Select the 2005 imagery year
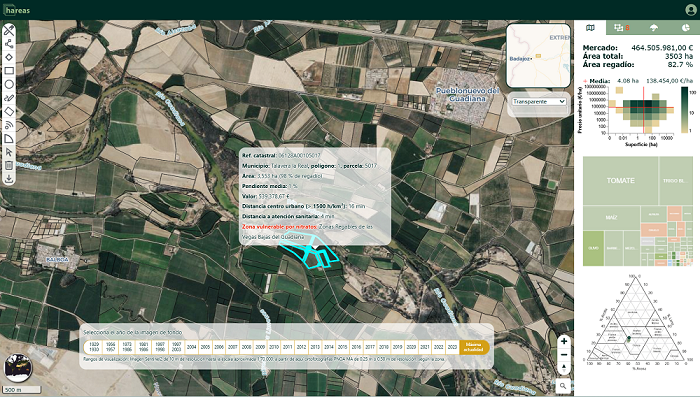This screenshot has width=700, height=397. (205, 347)
